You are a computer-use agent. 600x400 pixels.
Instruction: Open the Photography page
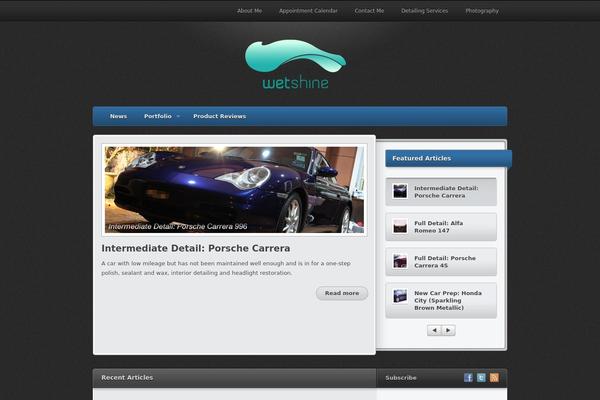(x=482, y=11)
